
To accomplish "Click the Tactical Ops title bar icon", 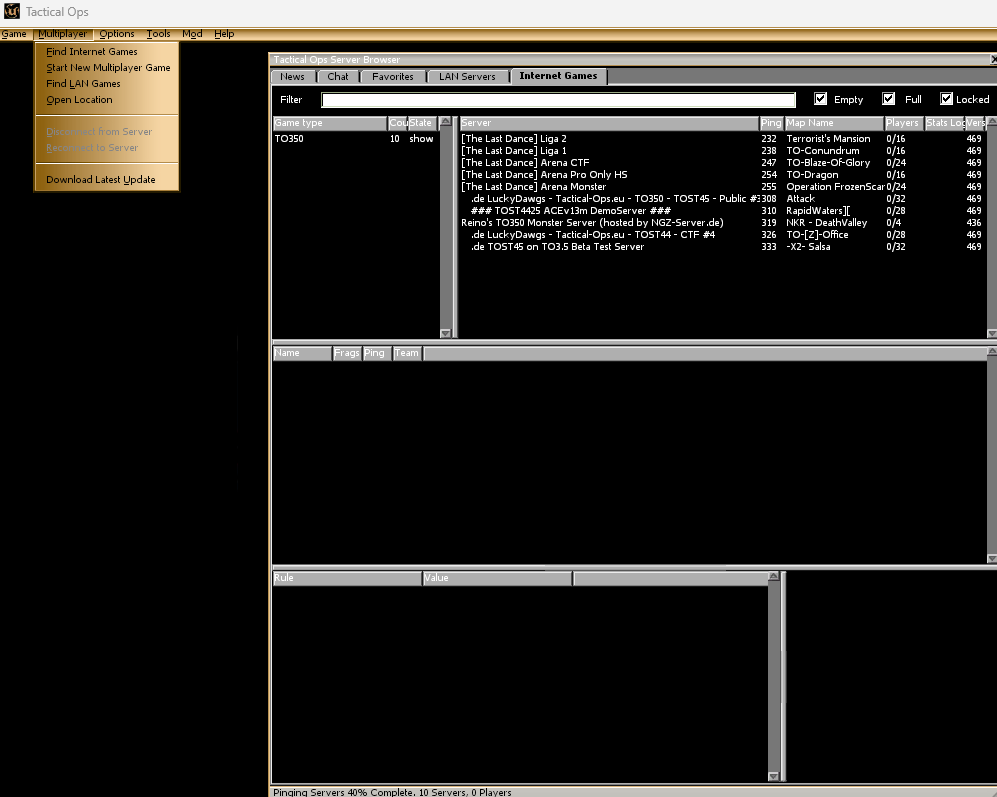I will click(x=11, y=11).
